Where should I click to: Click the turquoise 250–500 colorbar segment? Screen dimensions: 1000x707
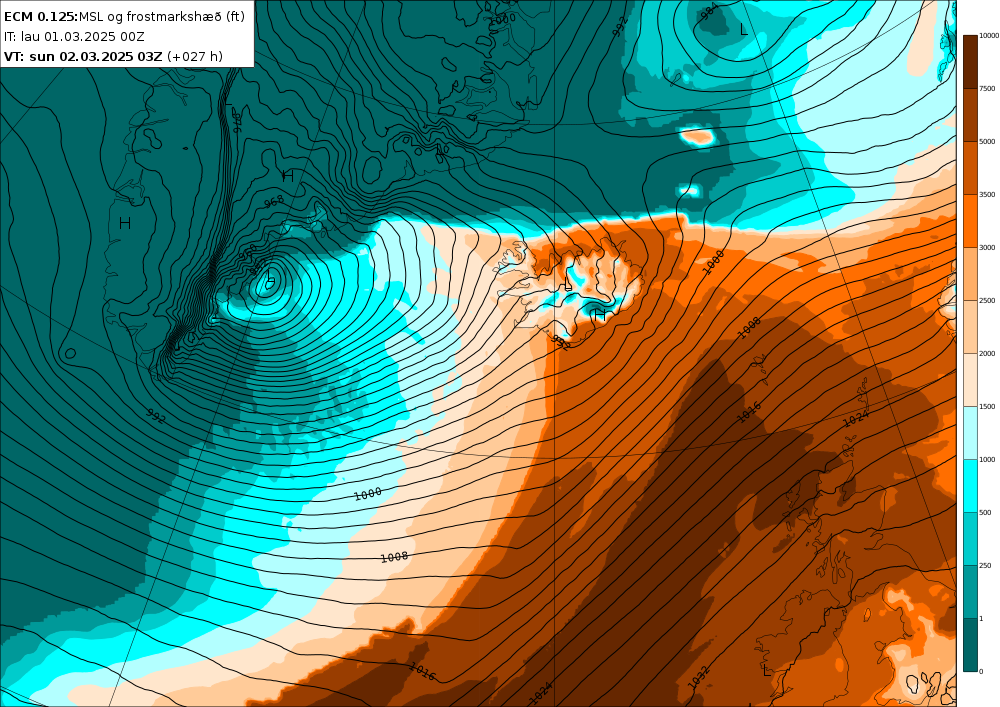click(970, 538)
